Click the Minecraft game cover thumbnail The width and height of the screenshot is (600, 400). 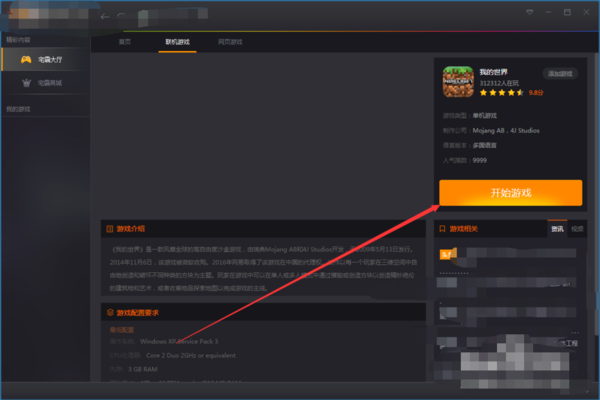click(459, 81)
